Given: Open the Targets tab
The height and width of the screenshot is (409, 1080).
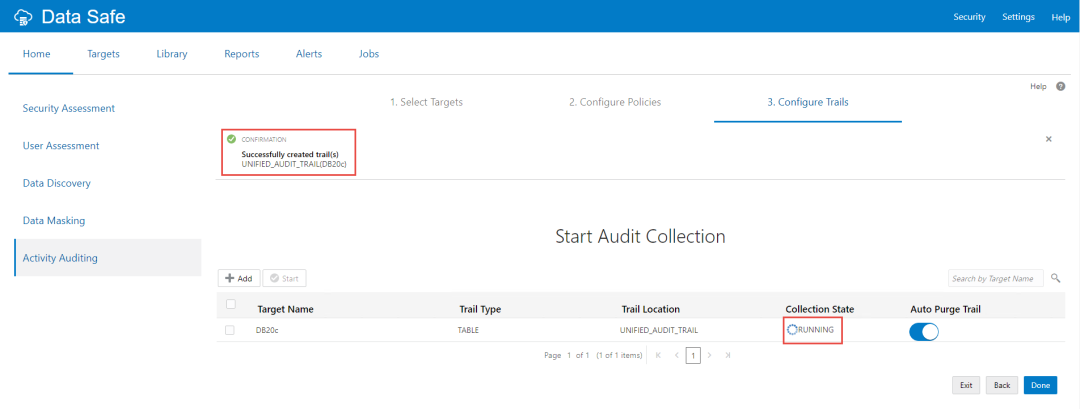Looking at the screenshot, I should [x=103, y=54].
